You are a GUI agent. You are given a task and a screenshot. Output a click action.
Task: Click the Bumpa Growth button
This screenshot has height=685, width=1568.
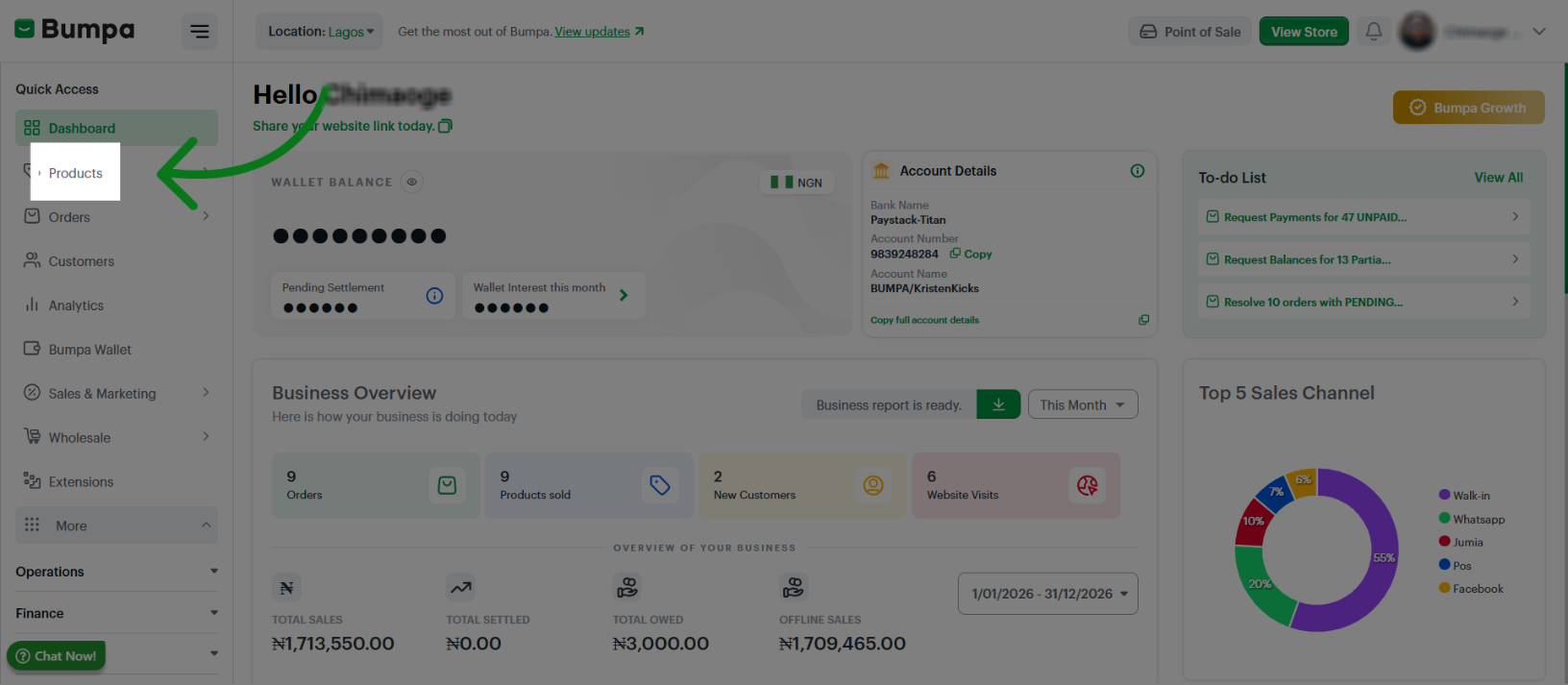[1468, 108]
